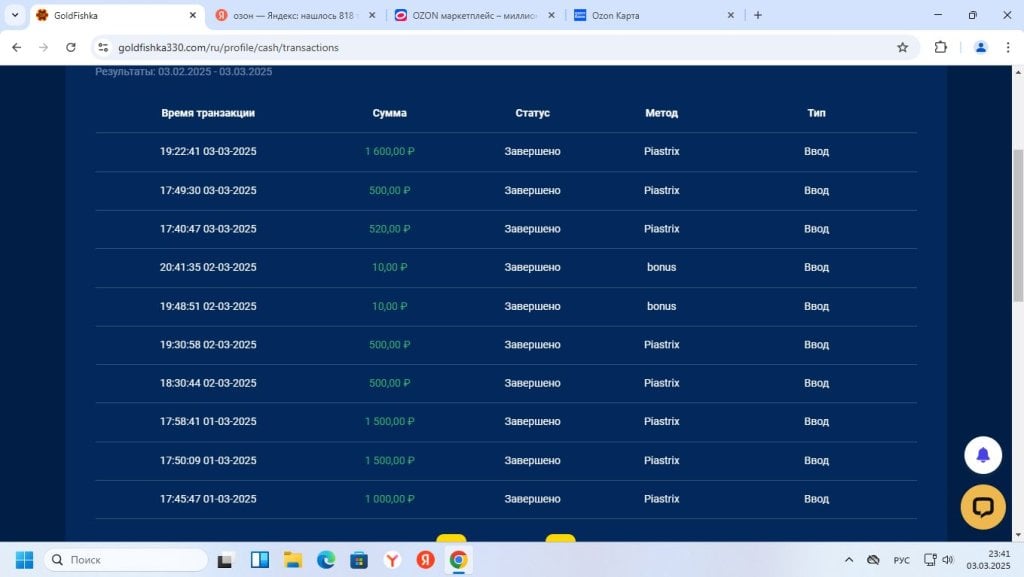
Task: View site information icon in address bar
Action: tap(103, 47)
